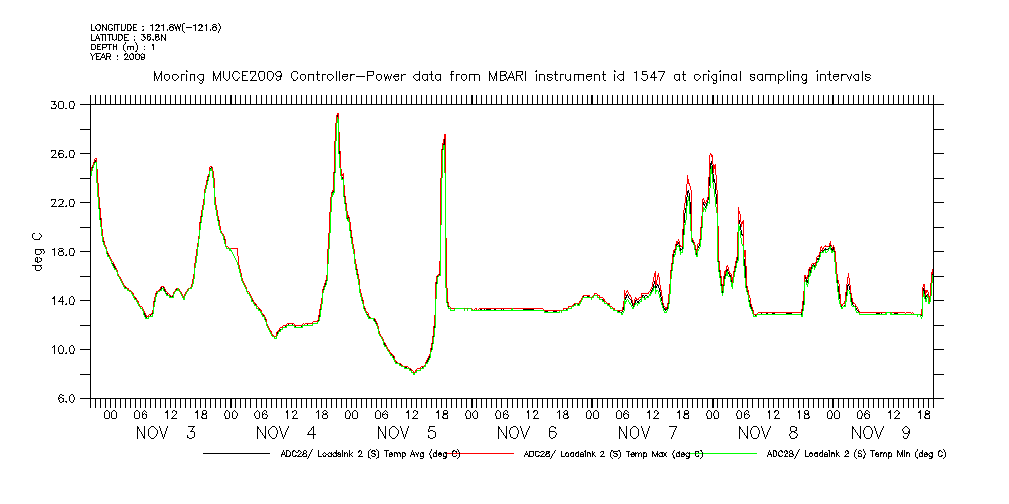This screenshot has height=504, width=1009.
Task: Click the YEAR : 2009 text
Action: [118, 57]
